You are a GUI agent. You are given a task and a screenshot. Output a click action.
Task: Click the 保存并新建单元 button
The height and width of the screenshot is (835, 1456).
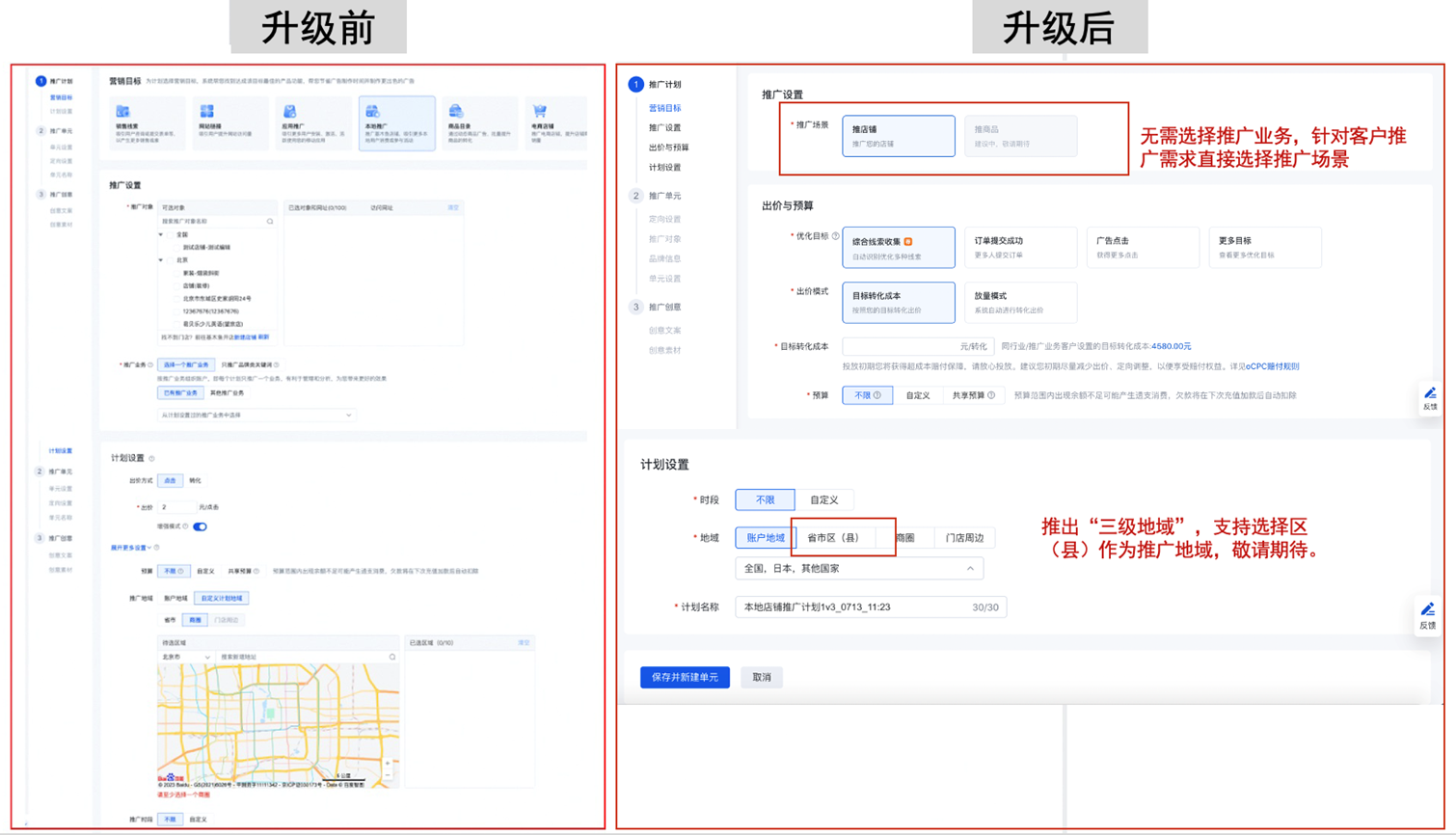(685, 677)
